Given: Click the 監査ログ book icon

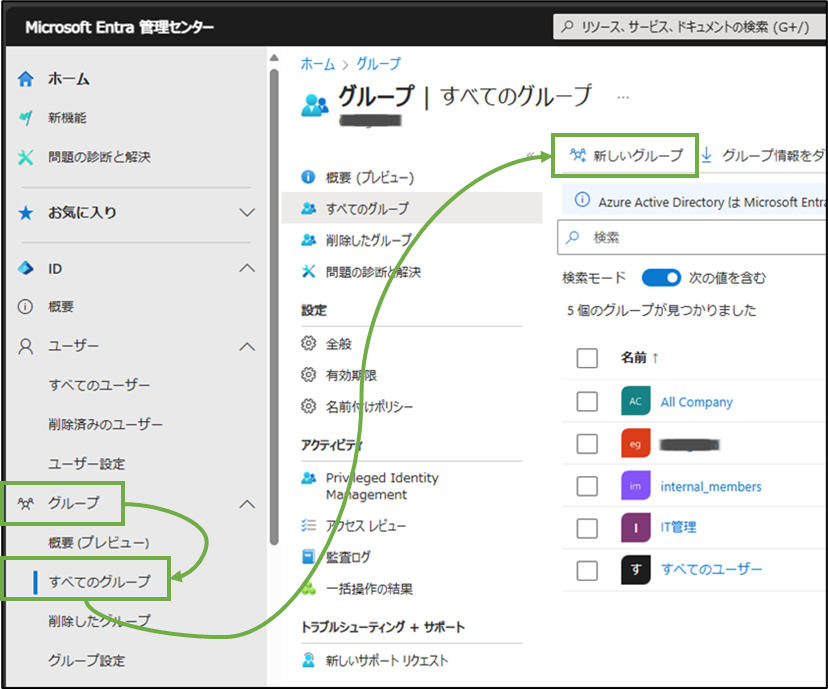Looking at the screenshot, I should (308, 556).
